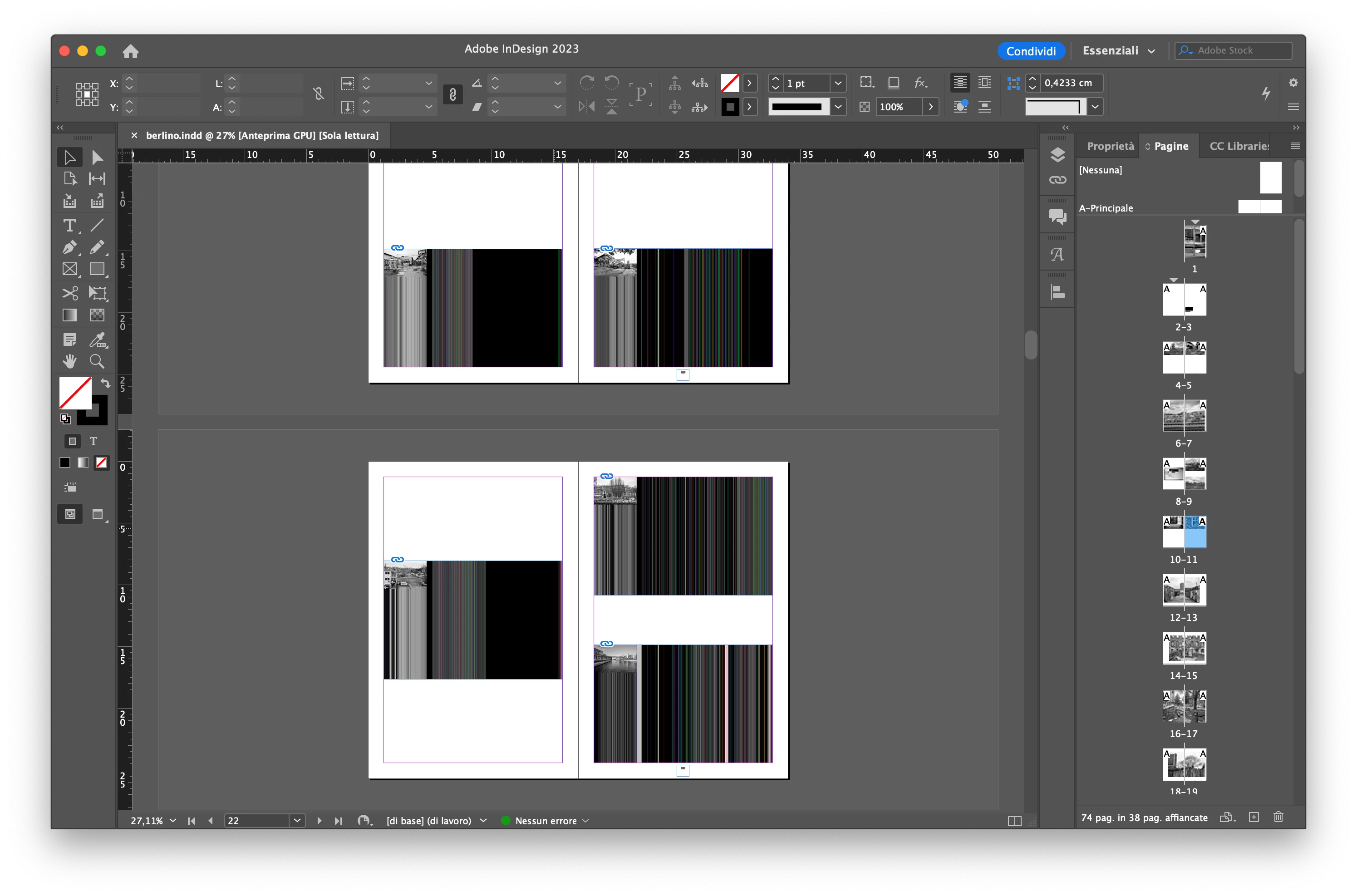Select the Hand tool
Image resolution: width=1357 pixels, height=896 pixels.
point(70,361)
